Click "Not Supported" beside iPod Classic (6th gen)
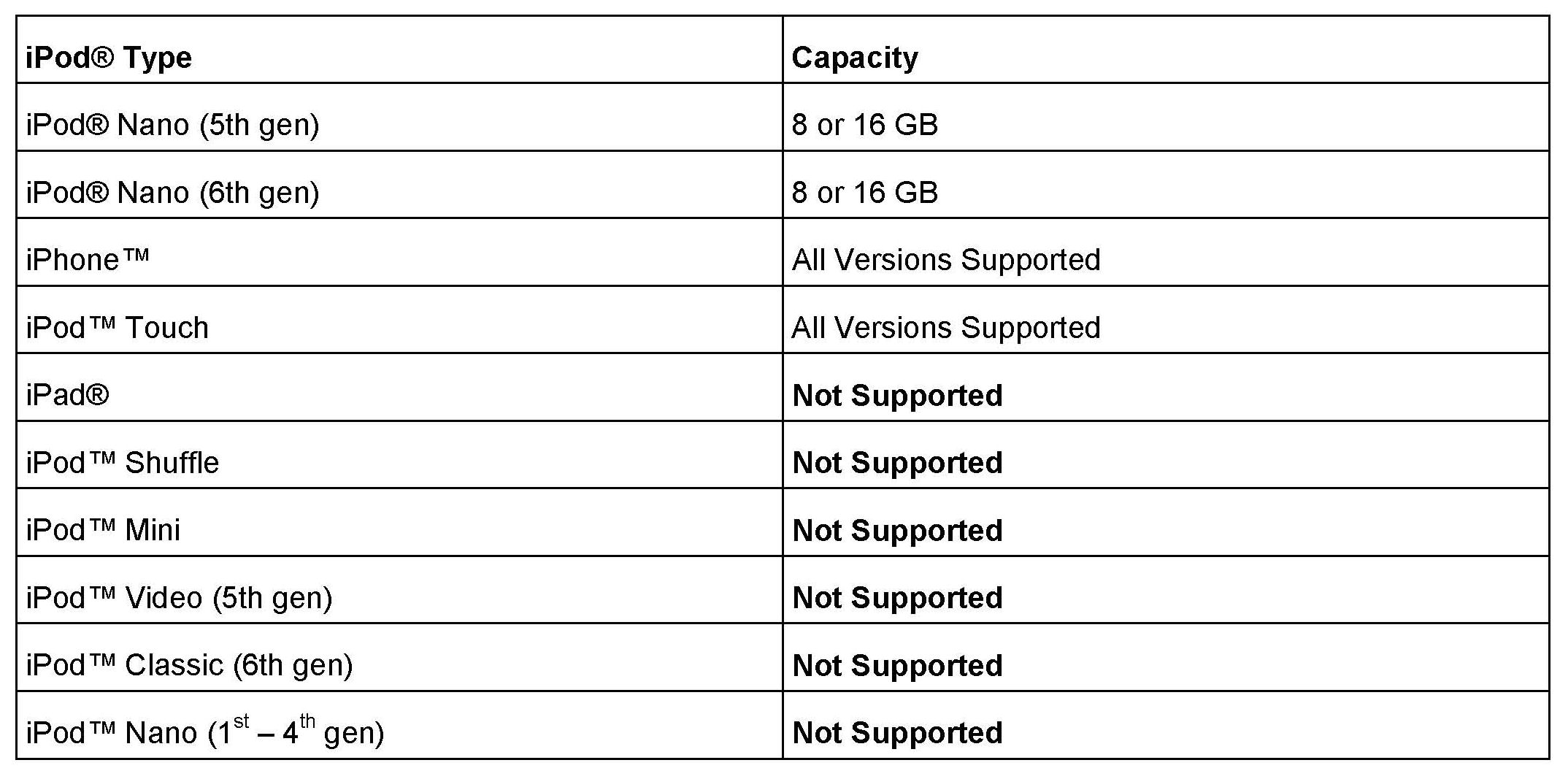Image resolution: width=1568 pixels, height=779 pixels. (897, 665)
